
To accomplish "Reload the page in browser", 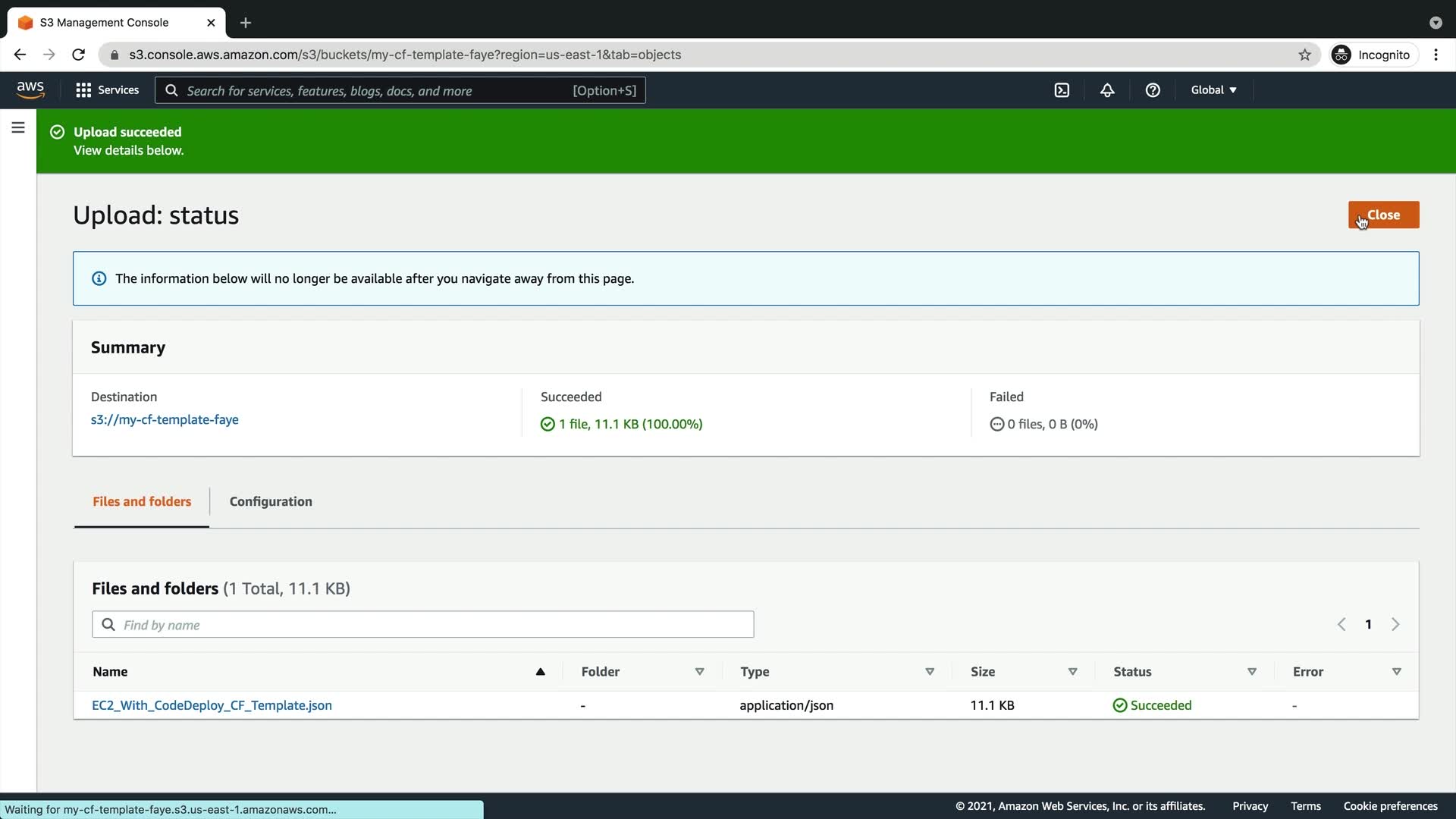I will tap(78, 55).
